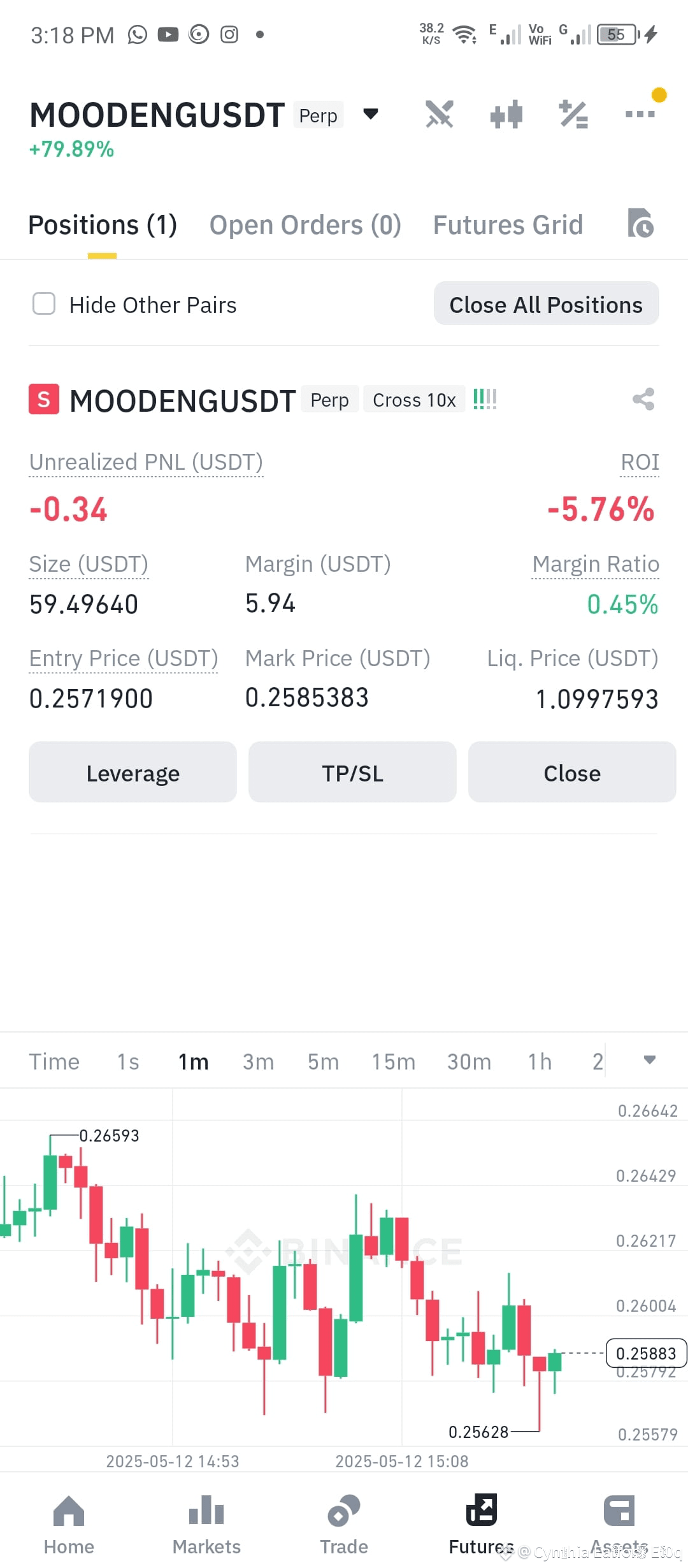The width and height of the screenshot is (688, 1568).
Task: Tap the Leverage button
Action: [x=133, y=773]
